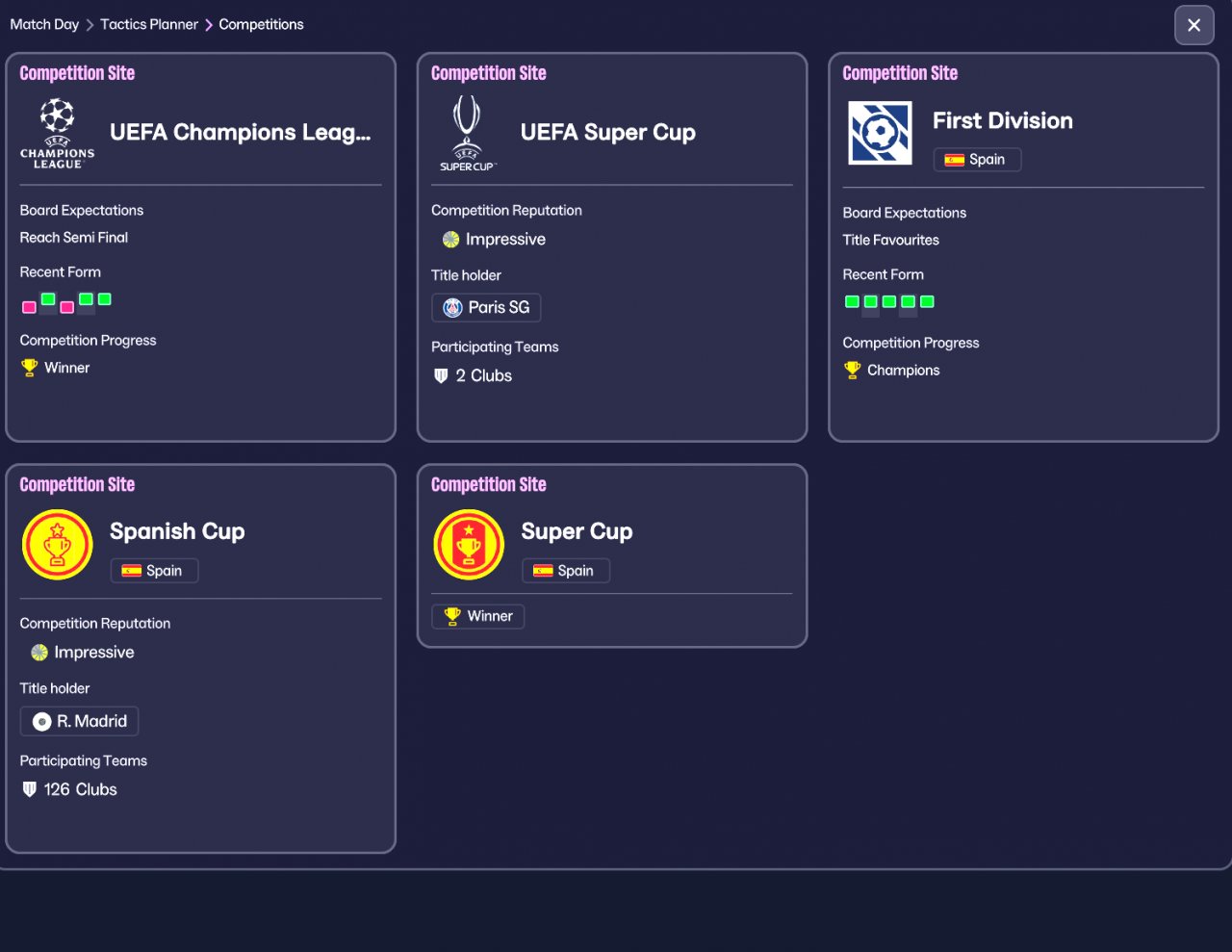Click the Paris SG club crest

pyautogui.click(x=452, y=308)
